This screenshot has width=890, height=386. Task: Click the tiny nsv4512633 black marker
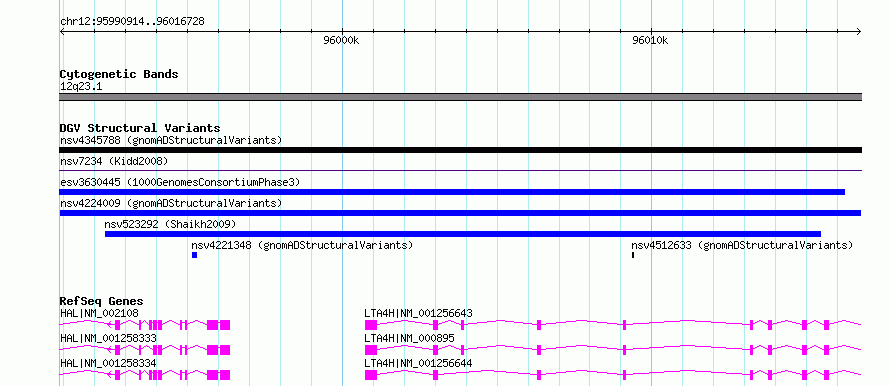click(x=633, y=255)
